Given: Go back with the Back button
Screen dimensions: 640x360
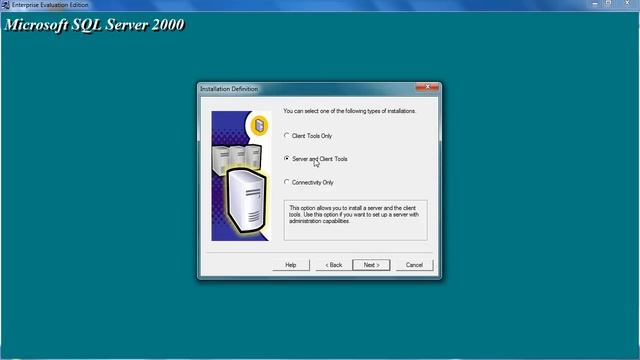Looking at the screenshot, I should tap(333, 265).
